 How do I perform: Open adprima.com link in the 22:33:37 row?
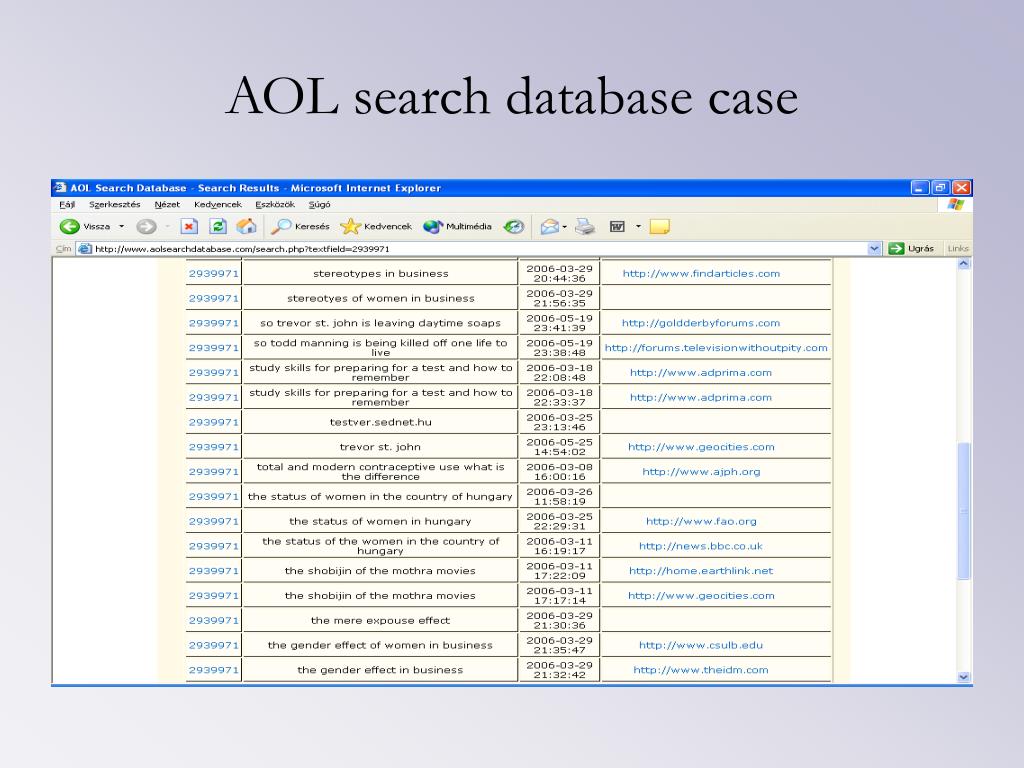(x=701, y=398)
